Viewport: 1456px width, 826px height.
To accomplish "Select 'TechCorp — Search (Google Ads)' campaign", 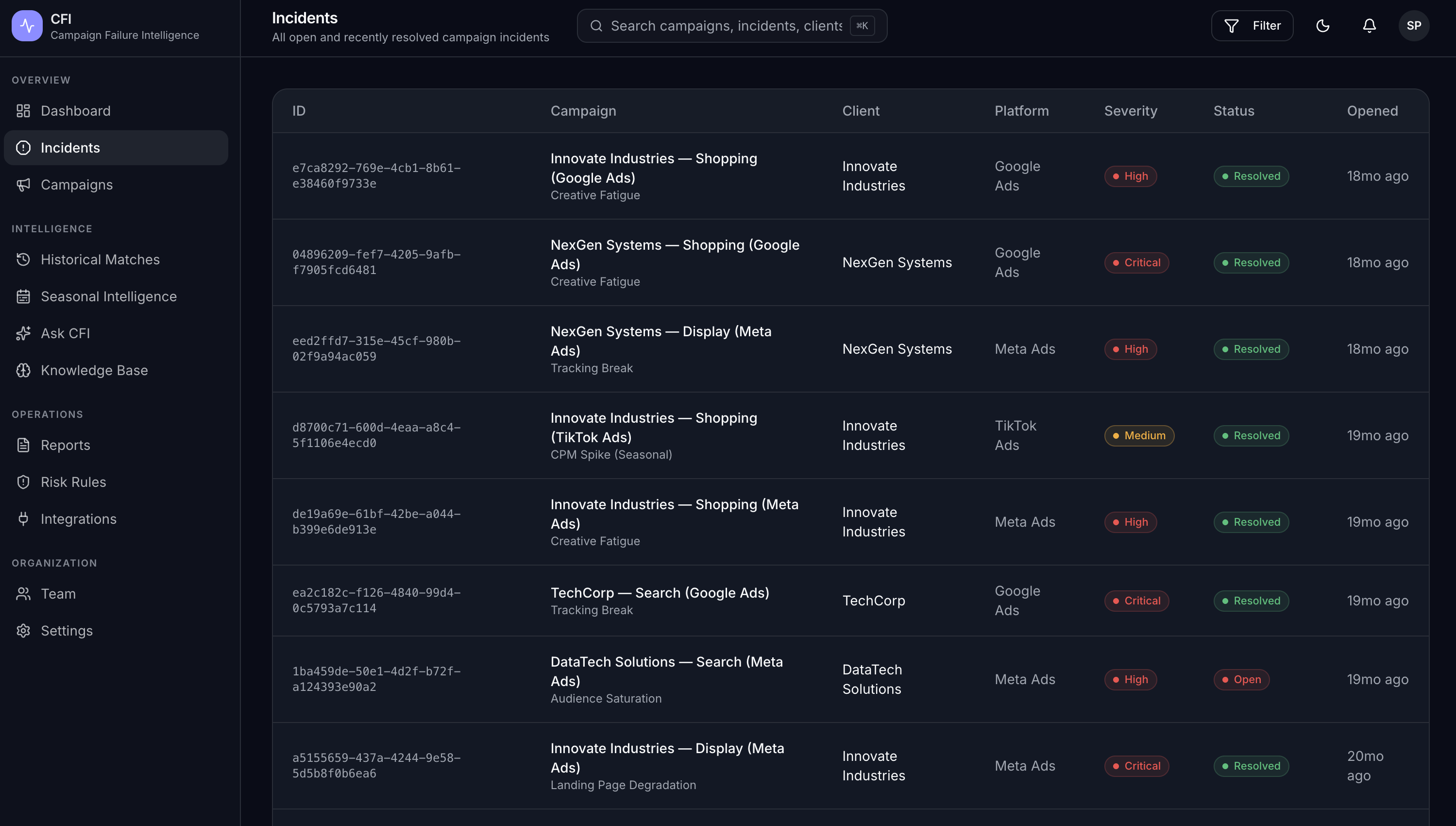I will (660, 592).
